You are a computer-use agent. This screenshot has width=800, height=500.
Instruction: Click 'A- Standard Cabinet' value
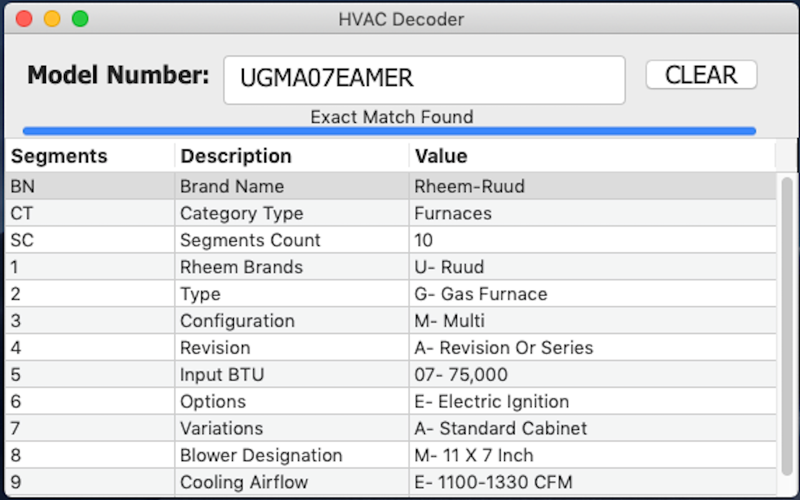click(501, 429)
